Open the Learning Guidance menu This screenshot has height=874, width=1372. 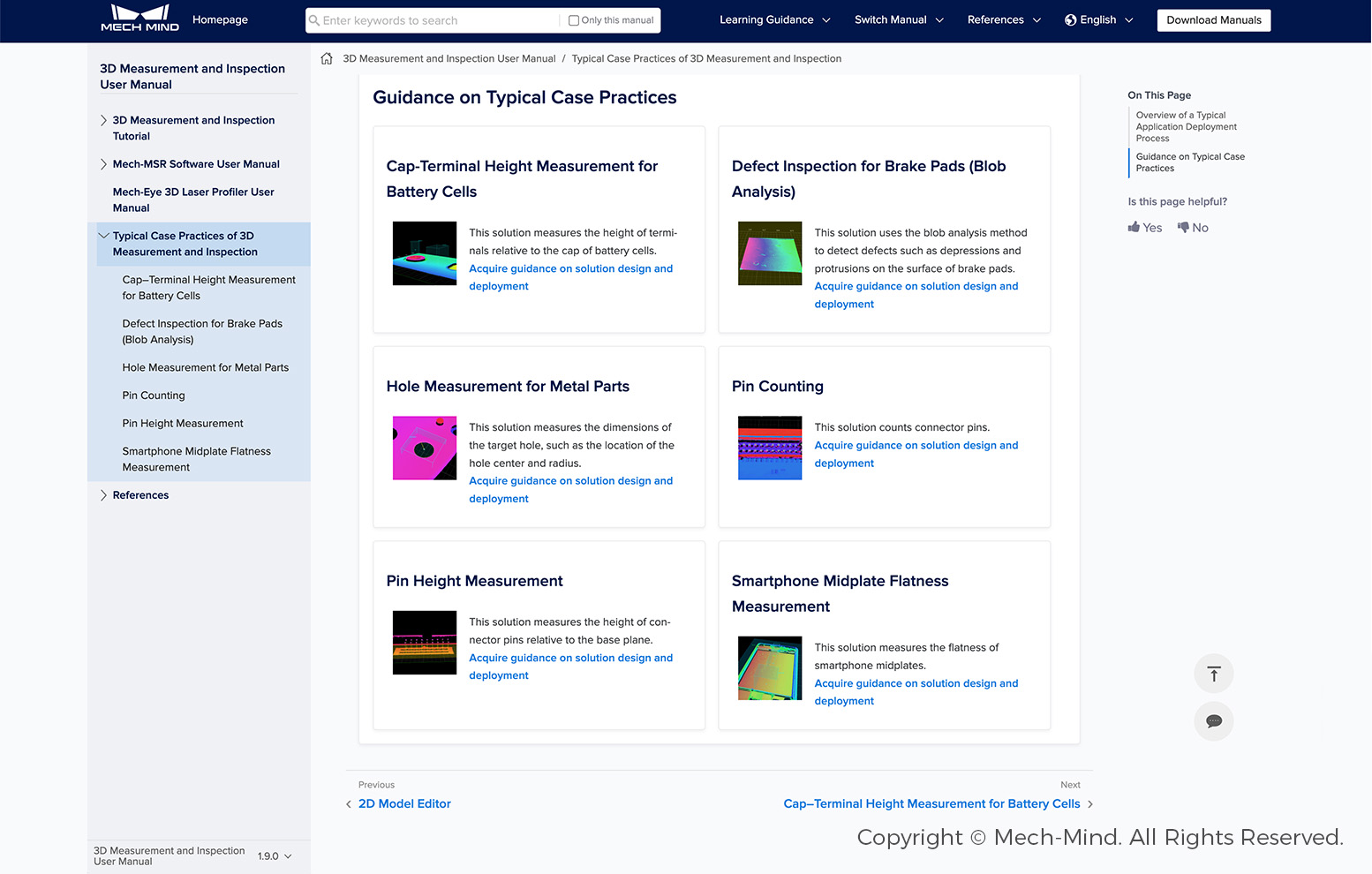coord(775,19)
